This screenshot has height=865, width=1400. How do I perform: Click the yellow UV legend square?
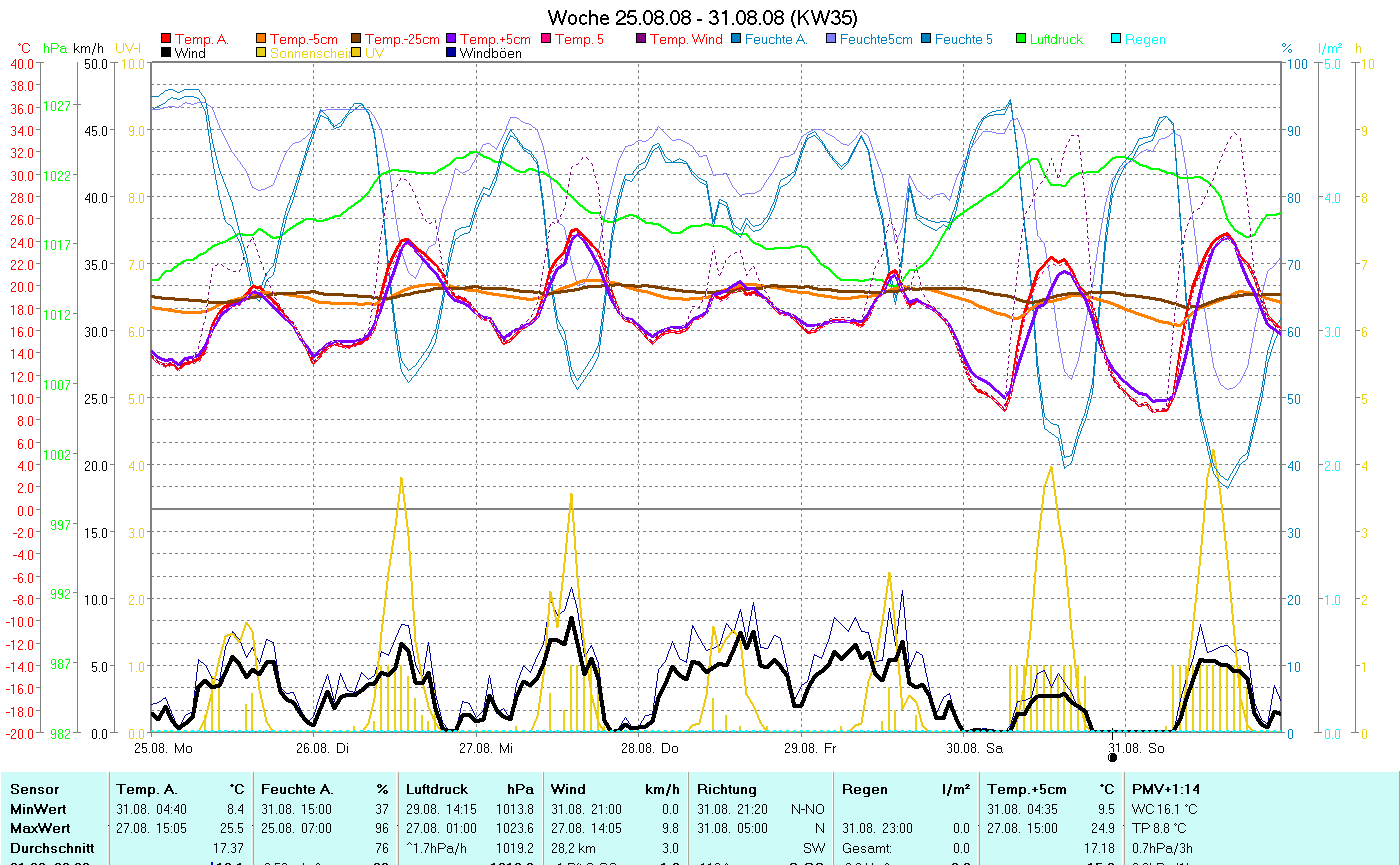[357, 53]
